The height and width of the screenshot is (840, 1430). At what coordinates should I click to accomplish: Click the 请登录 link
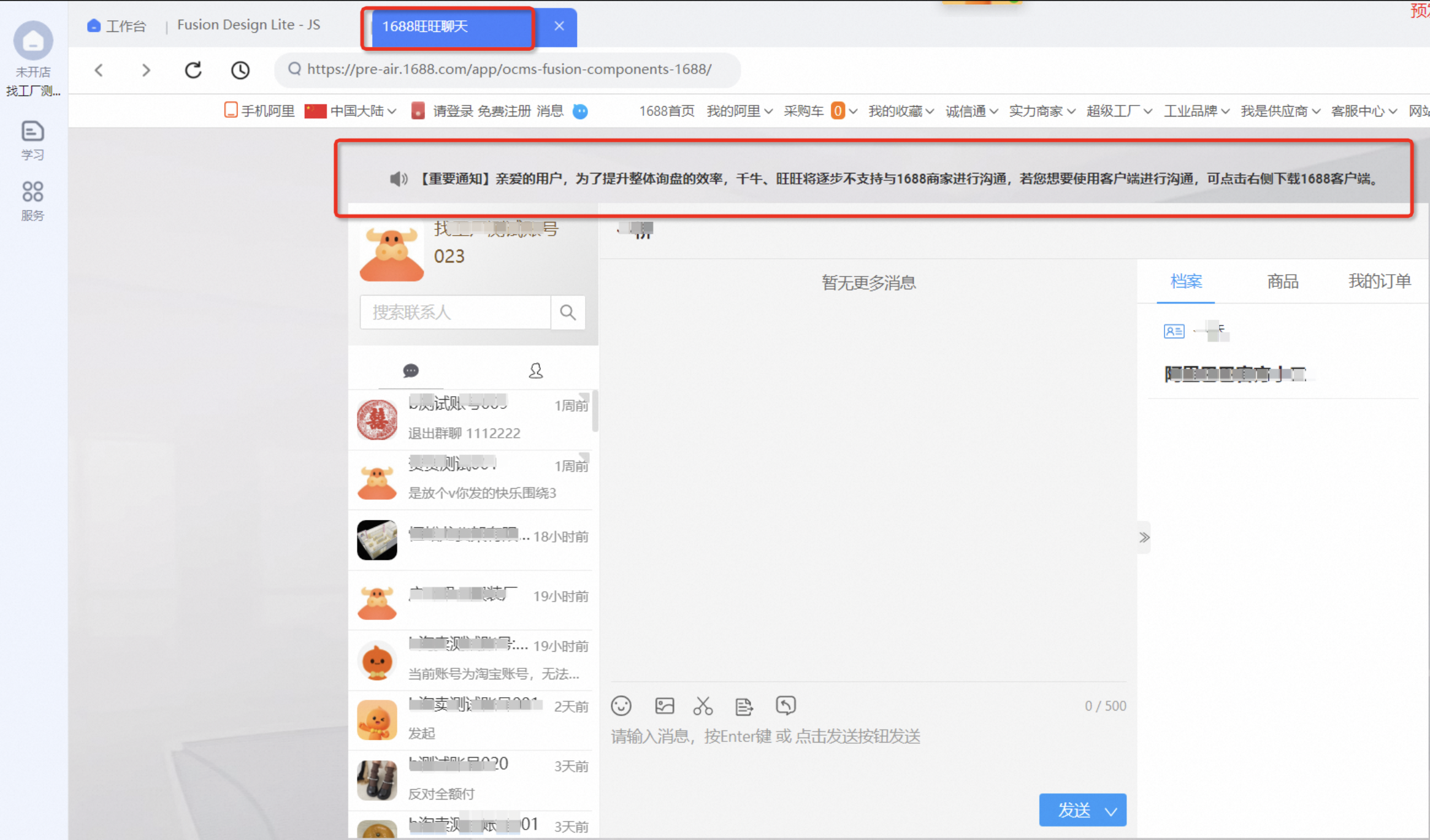tap(453, 111)
